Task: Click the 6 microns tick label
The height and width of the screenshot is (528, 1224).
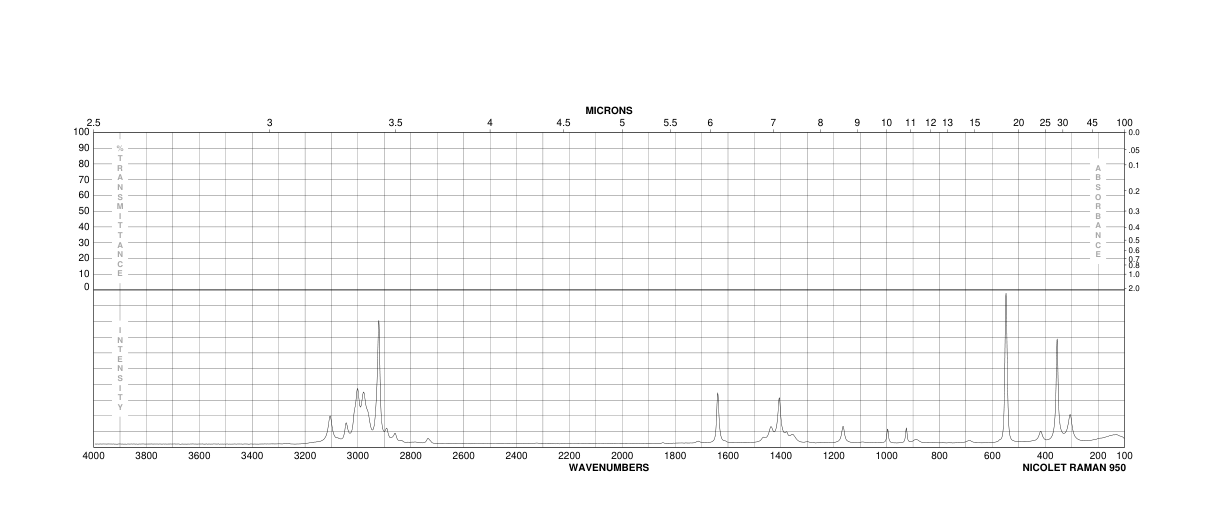Action: [x=710, y=123]
